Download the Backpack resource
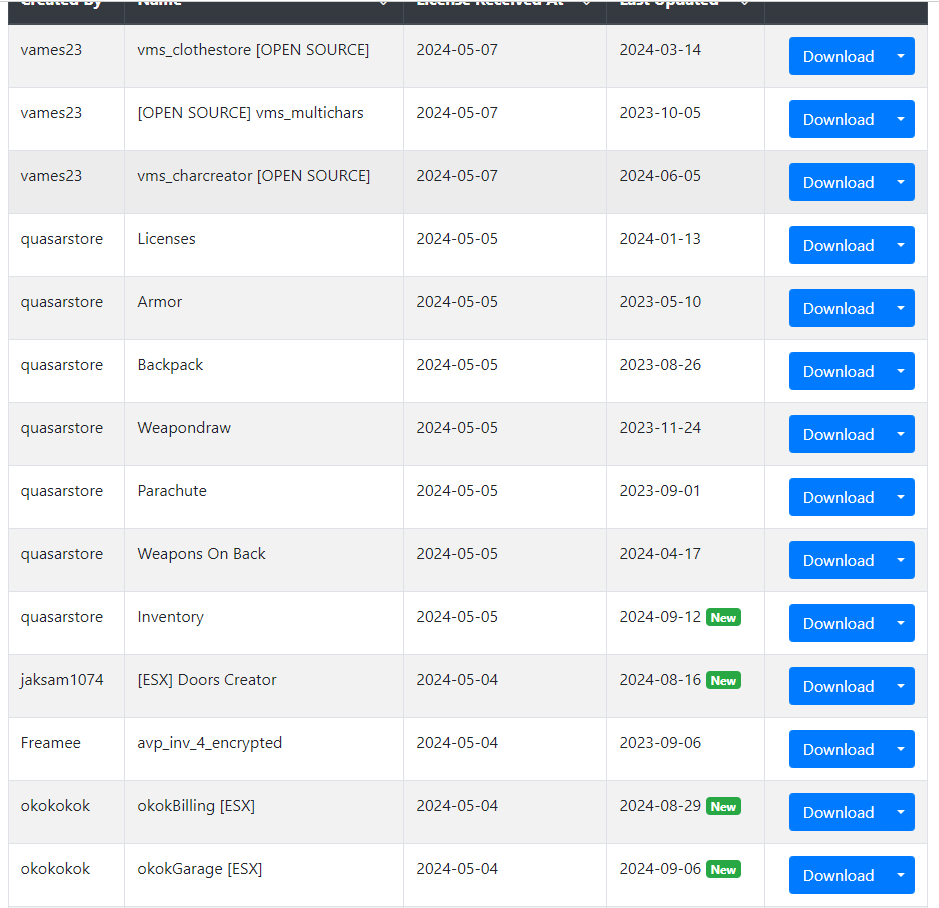This screenshot has width=939, height=908. point(838,371)
